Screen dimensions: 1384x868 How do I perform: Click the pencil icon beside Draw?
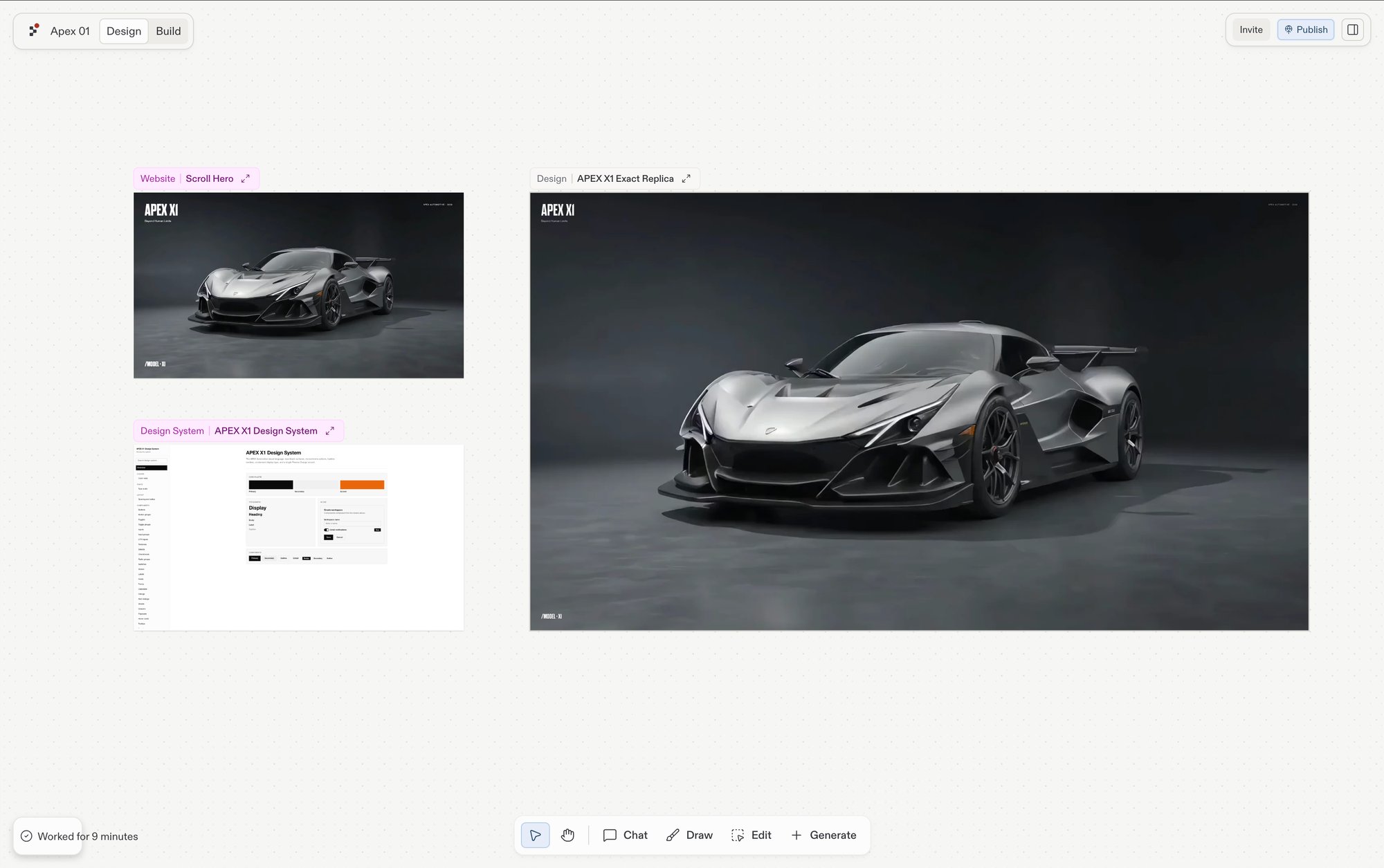point(673,835)
